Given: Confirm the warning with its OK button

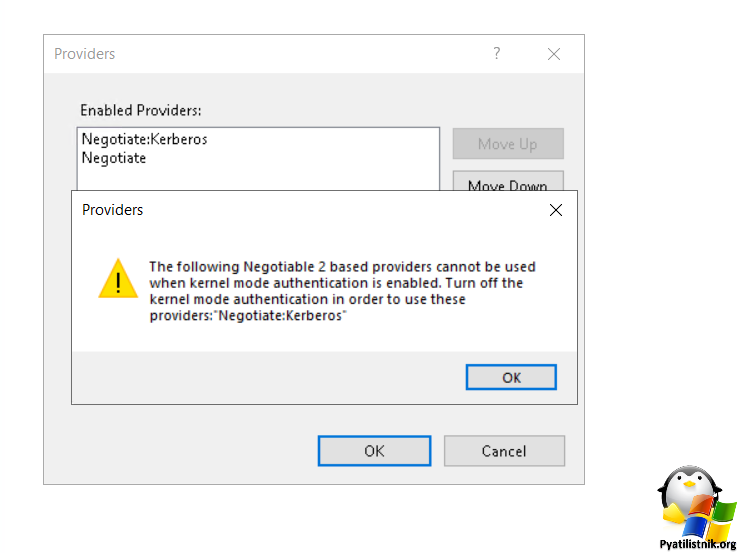Looking at the screenshot, I should [x=511, y=377].
